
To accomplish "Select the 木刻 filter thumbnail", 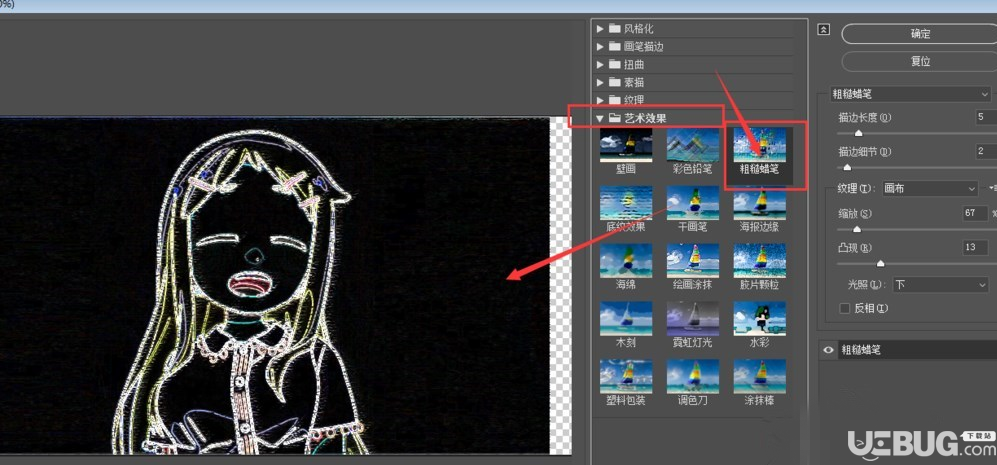I will point(626,319).
